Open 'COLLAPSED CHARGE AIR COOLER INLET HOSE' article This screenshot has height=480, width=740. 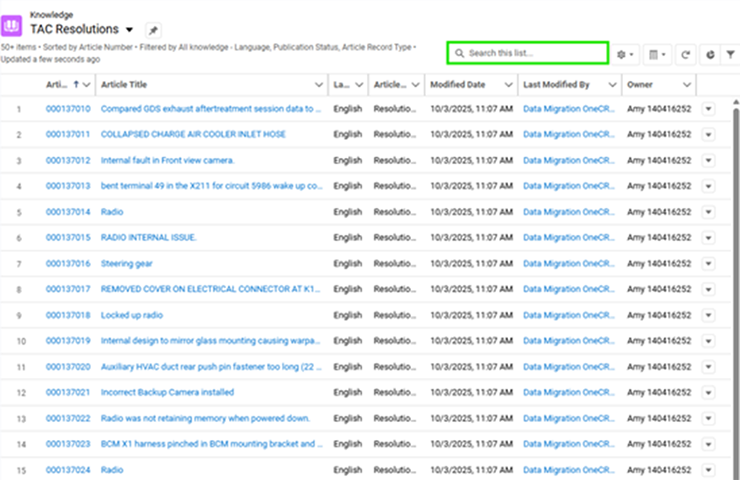pos(193,134)
